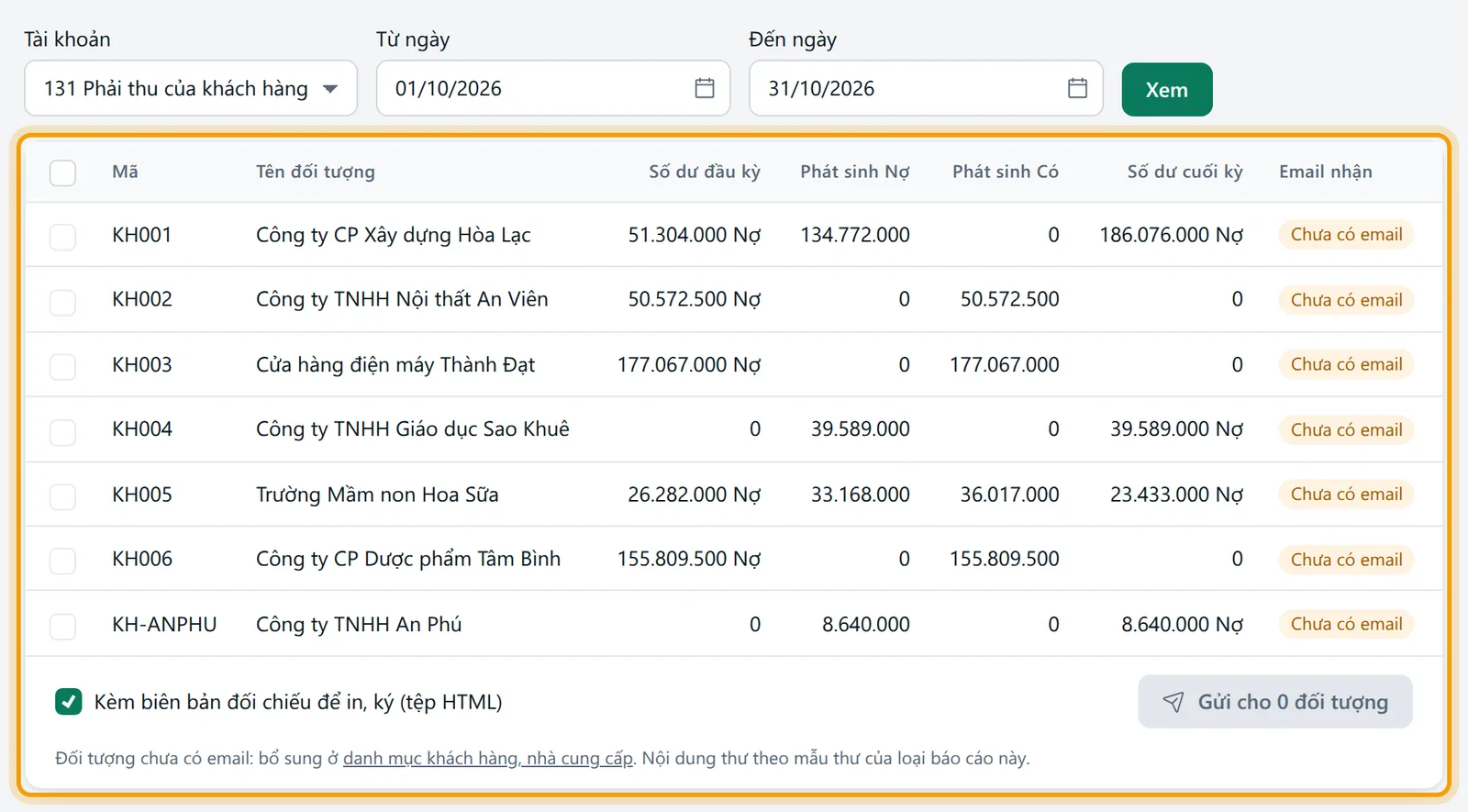Click the Số dư đầu kỳ column header
The image size is (1468, 812).
click(x=705, y=172)
